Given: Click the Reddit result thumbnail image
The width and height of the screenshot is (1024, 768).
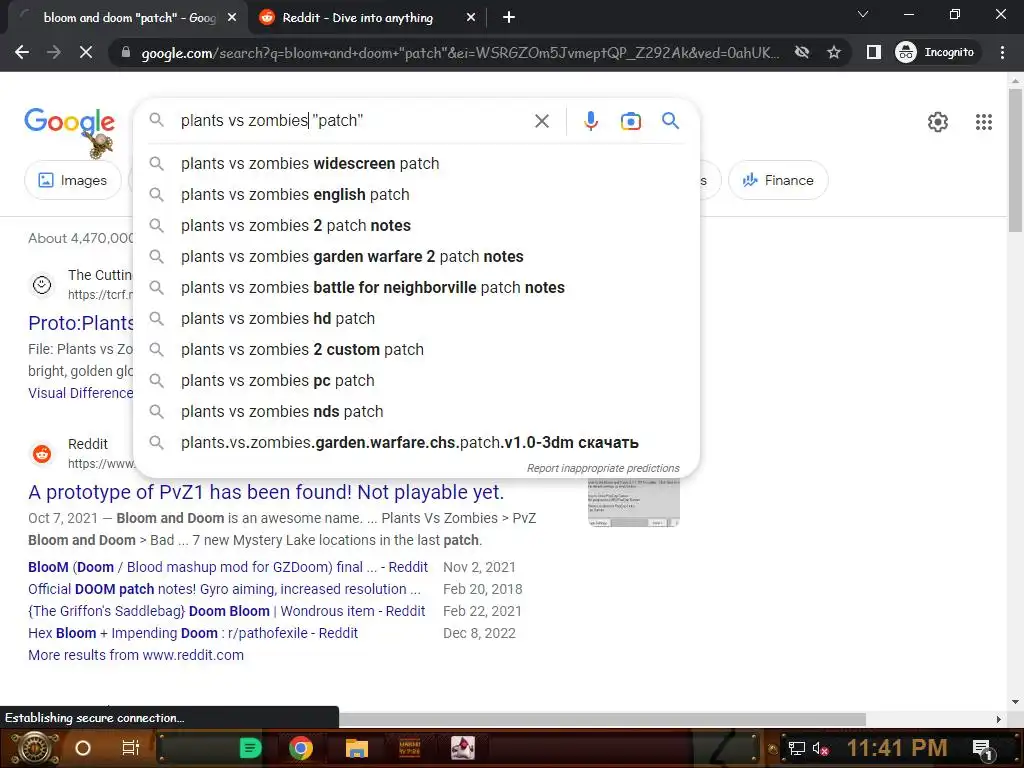Looking at the screenshot, I should click(x=633, y=502).
